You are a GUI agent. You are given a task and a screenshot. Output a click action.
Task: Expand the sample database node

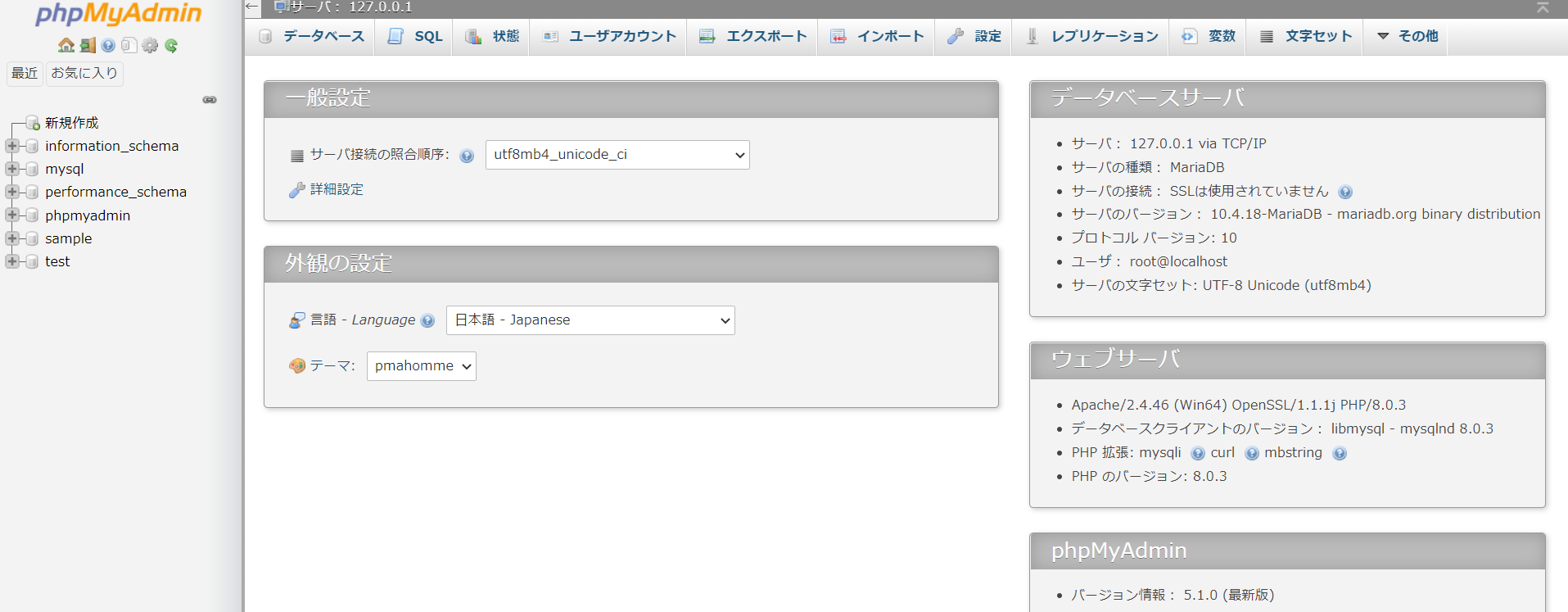[x=12, y=238]
